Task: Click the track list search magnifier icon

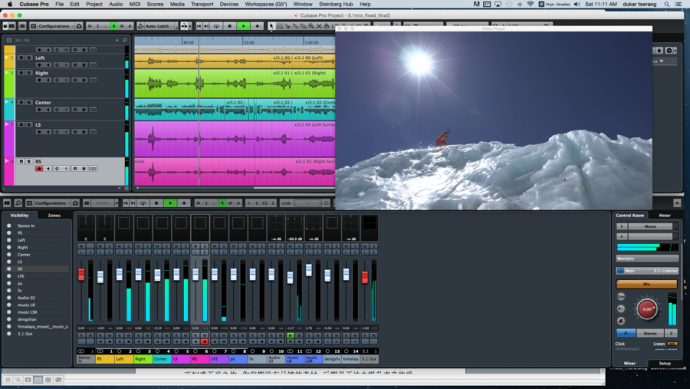Action: point(125,40)
